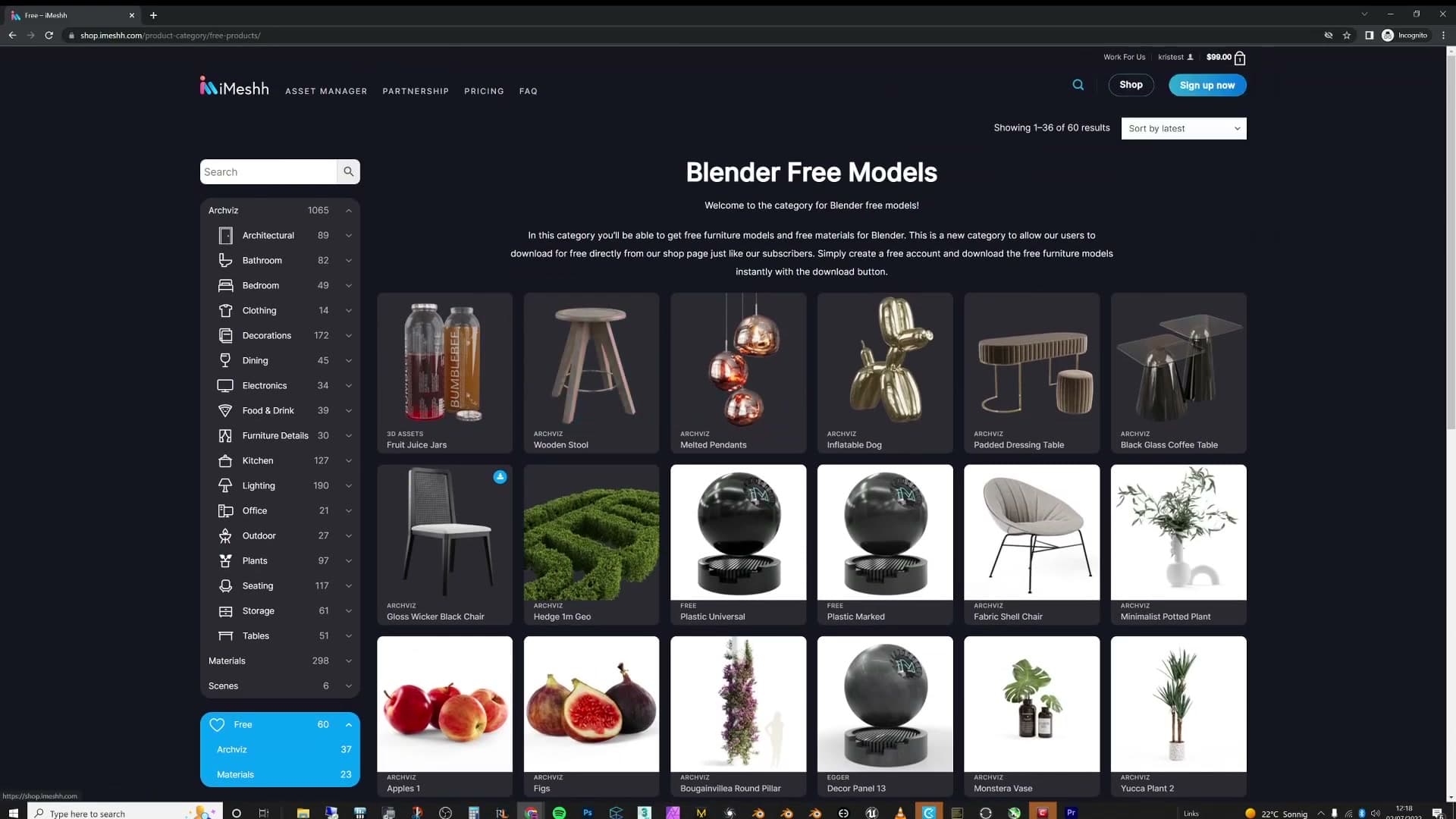Viewport: 1456px width, 819px height.
Task: Open the Pricing menu item
Action: click(484, 91)
